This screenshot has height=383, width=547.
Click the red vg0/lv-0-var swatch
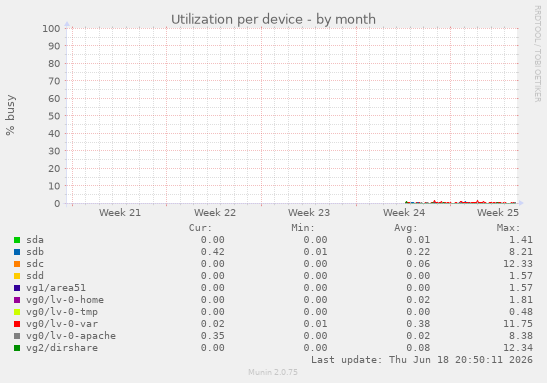(17, 324)
